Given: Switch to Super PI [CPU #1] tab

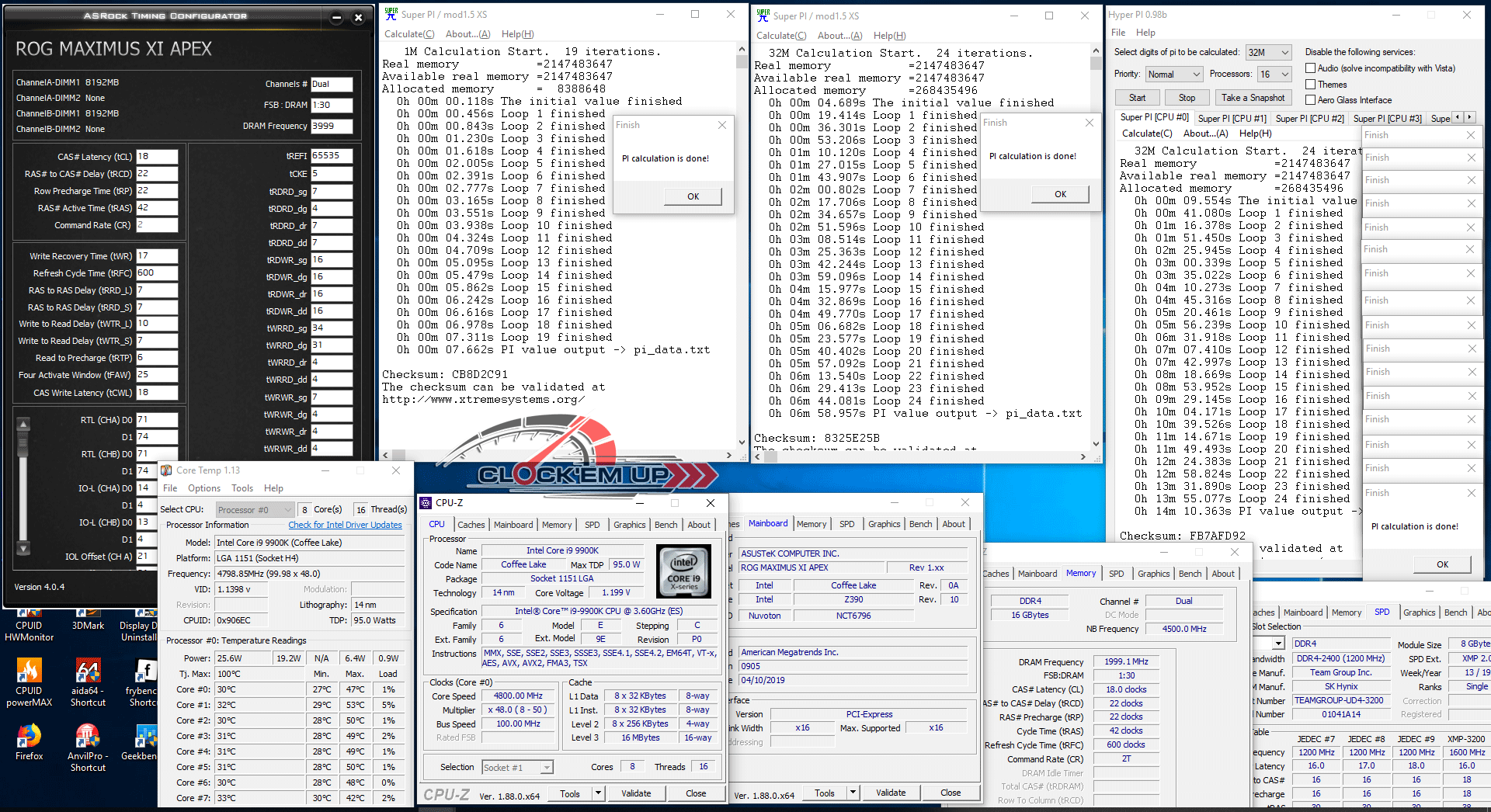Looking at the screenshot, I should [1232, 119].
